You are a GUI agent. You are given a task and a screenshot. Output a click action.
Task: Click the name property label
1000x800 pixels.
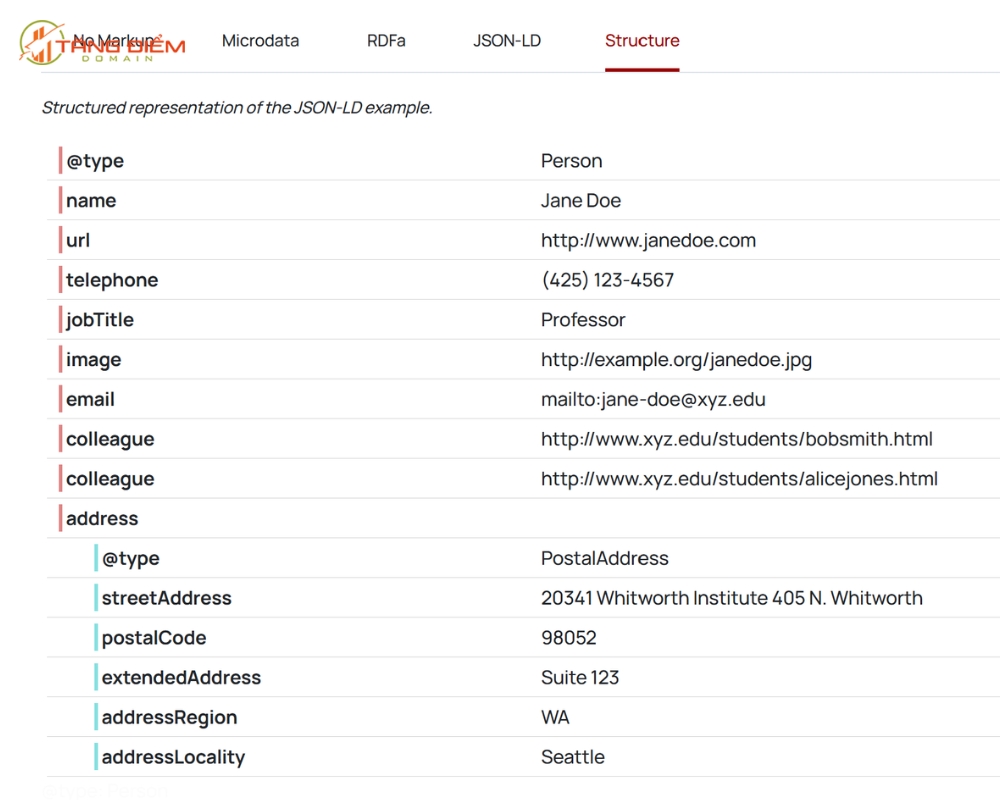91,200
